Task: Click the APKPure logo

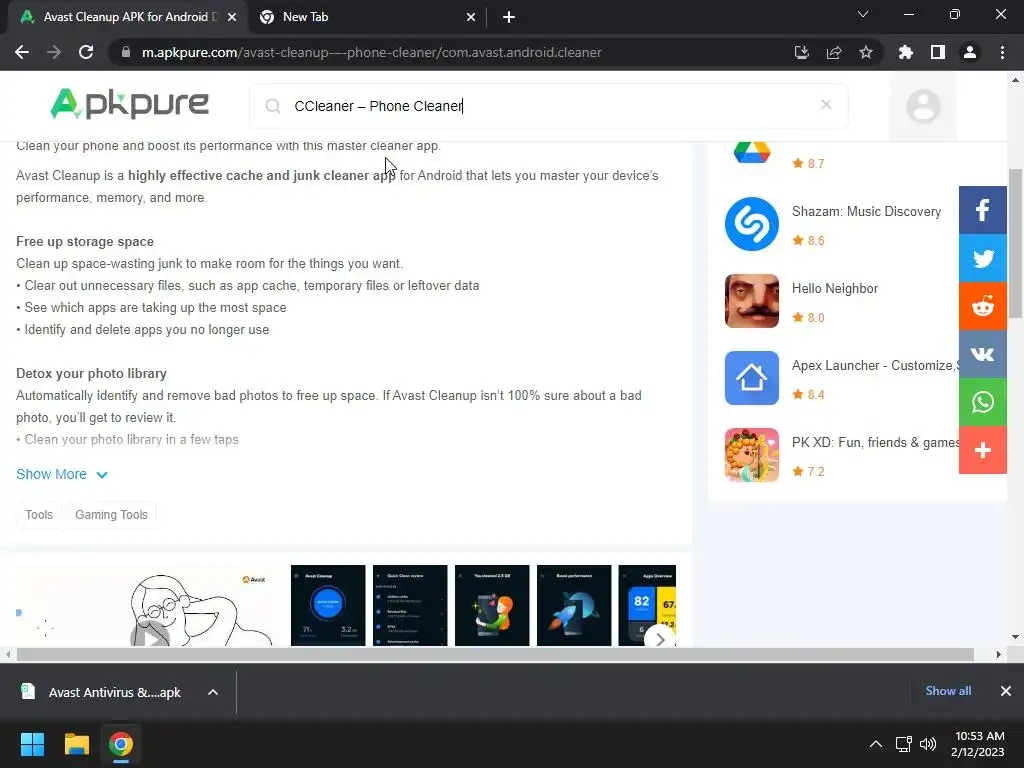Action: (x=129, y=104)
